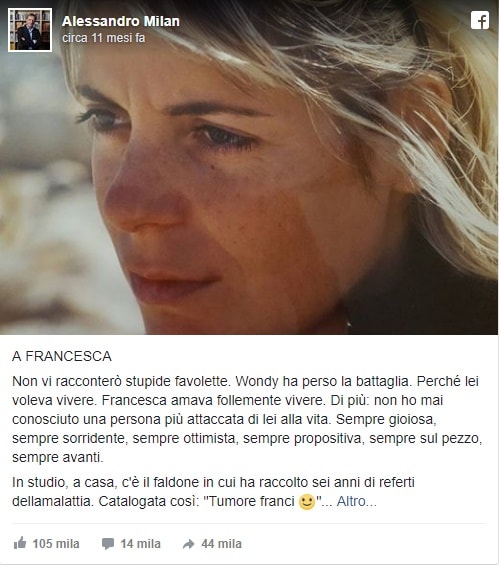Click the 'circa 11 mesi fa' timestamp

pos(104,38)
